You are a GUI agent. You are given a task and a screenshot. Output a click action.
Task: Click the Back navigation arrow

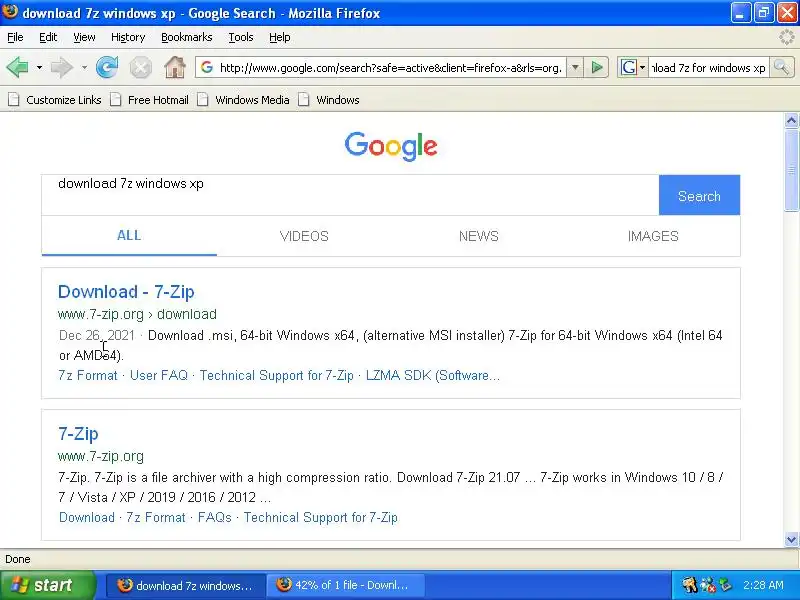tap(18, 67)
